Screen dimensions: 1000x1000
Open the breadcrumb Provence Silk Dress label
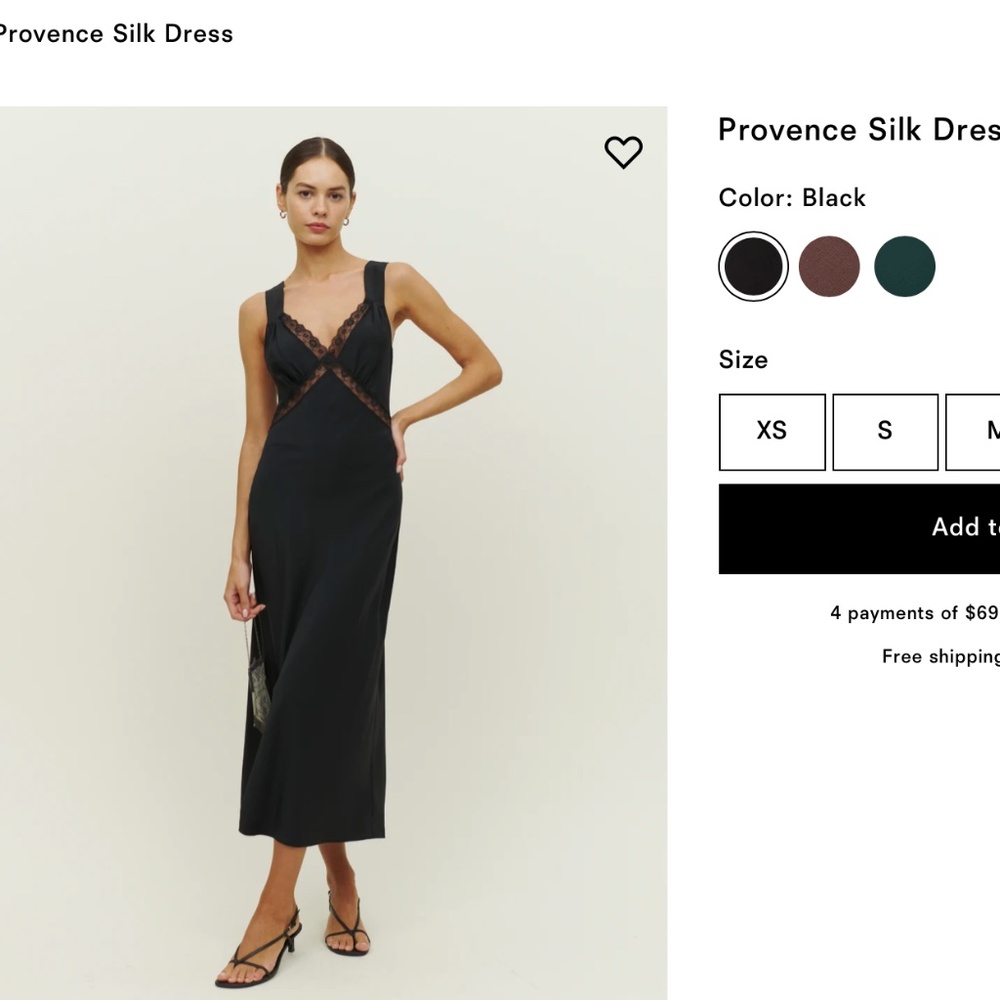(x=116, y=34)
